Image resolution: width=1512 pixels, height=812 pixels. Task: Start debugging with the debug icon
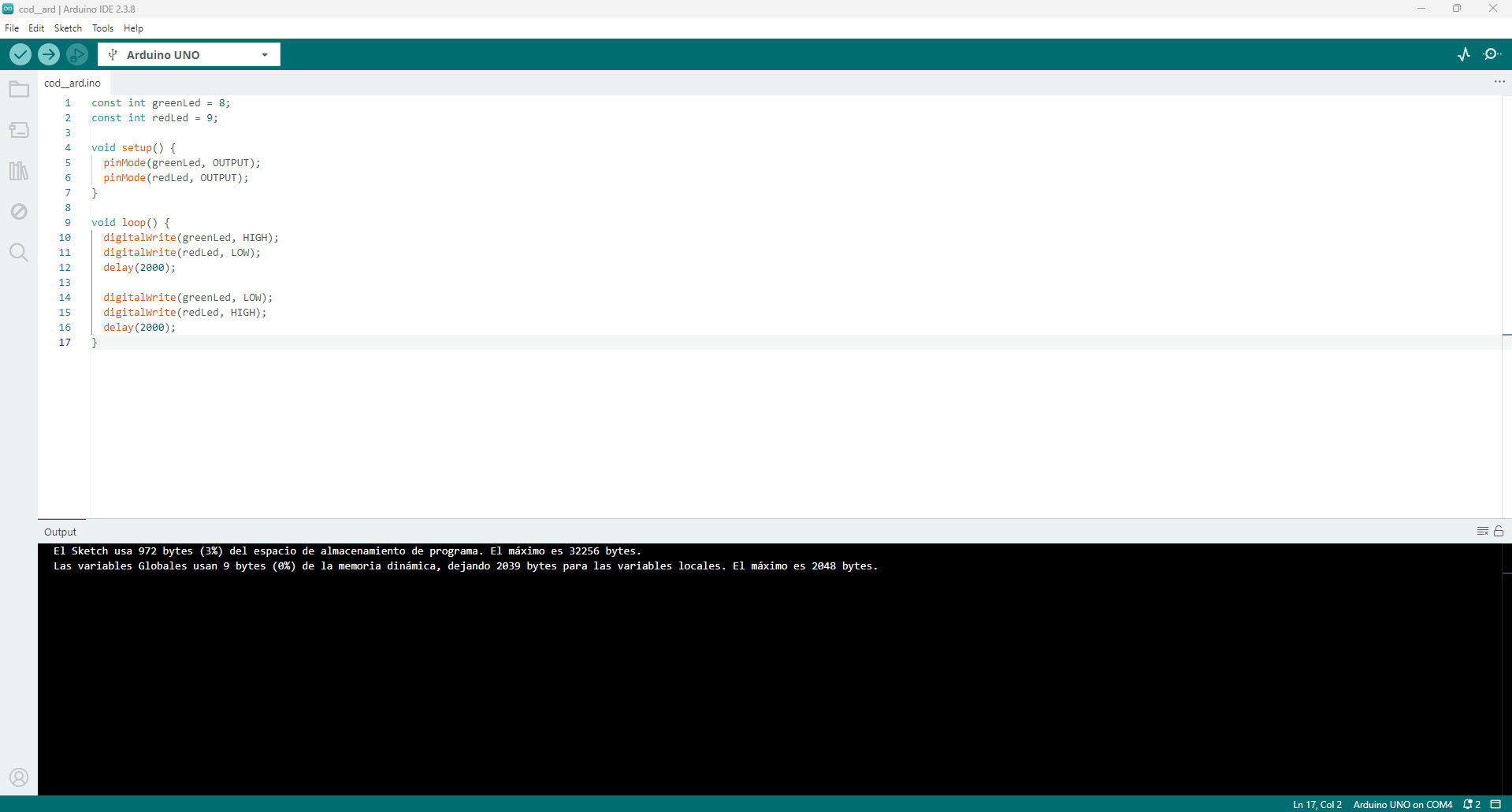[x=76, y=54]
